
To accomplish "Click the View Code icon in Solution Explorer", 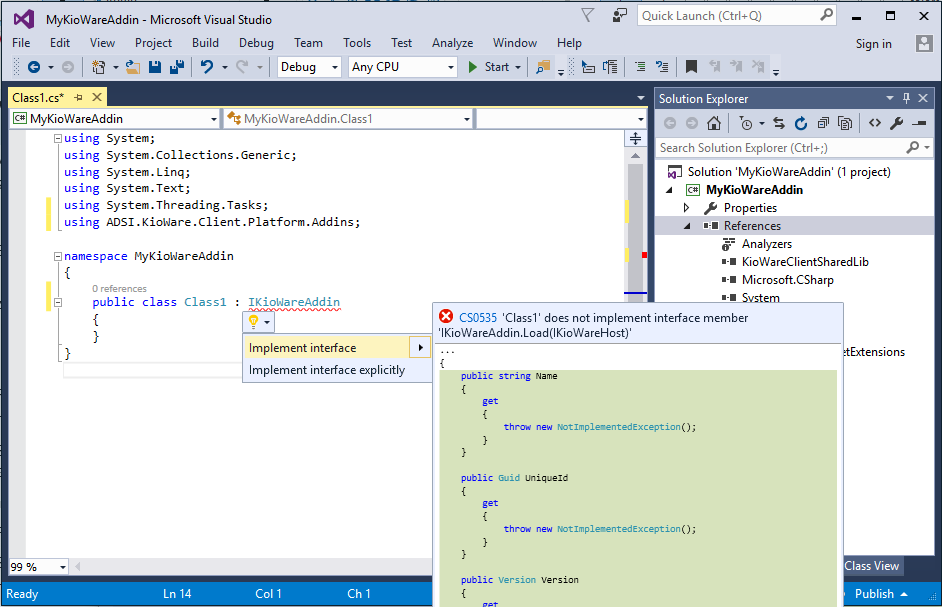I will [875, 123].
